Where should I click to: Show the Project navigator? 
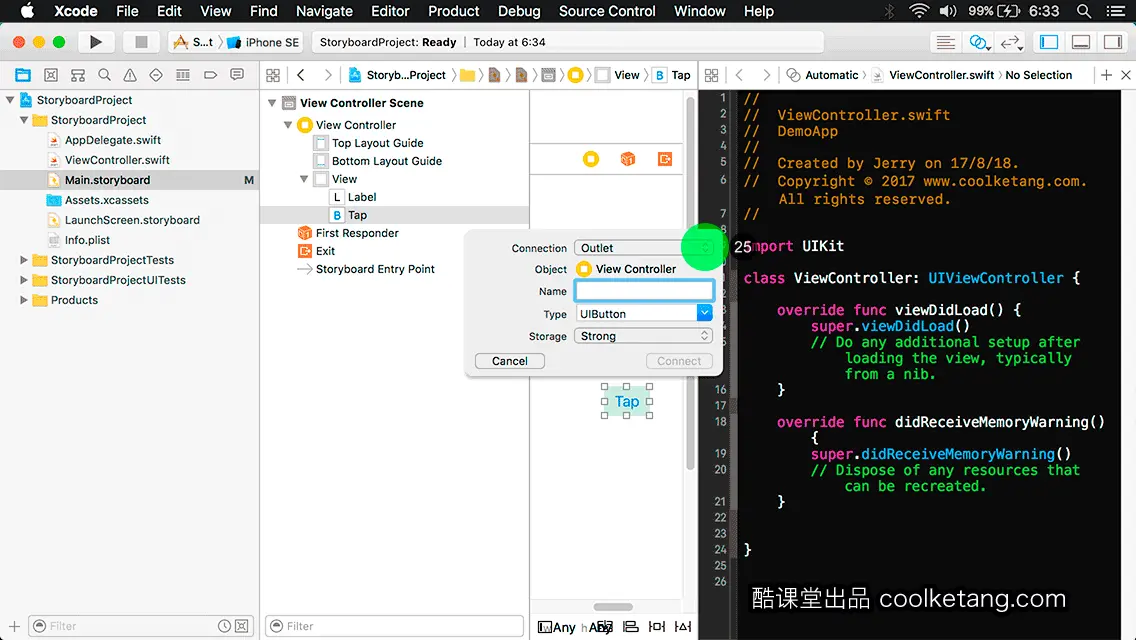pos(23,75)
